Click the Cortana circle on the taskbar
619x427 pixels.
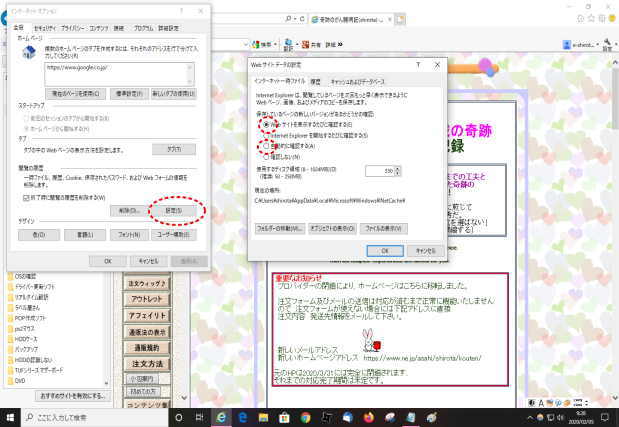[179, 418]
